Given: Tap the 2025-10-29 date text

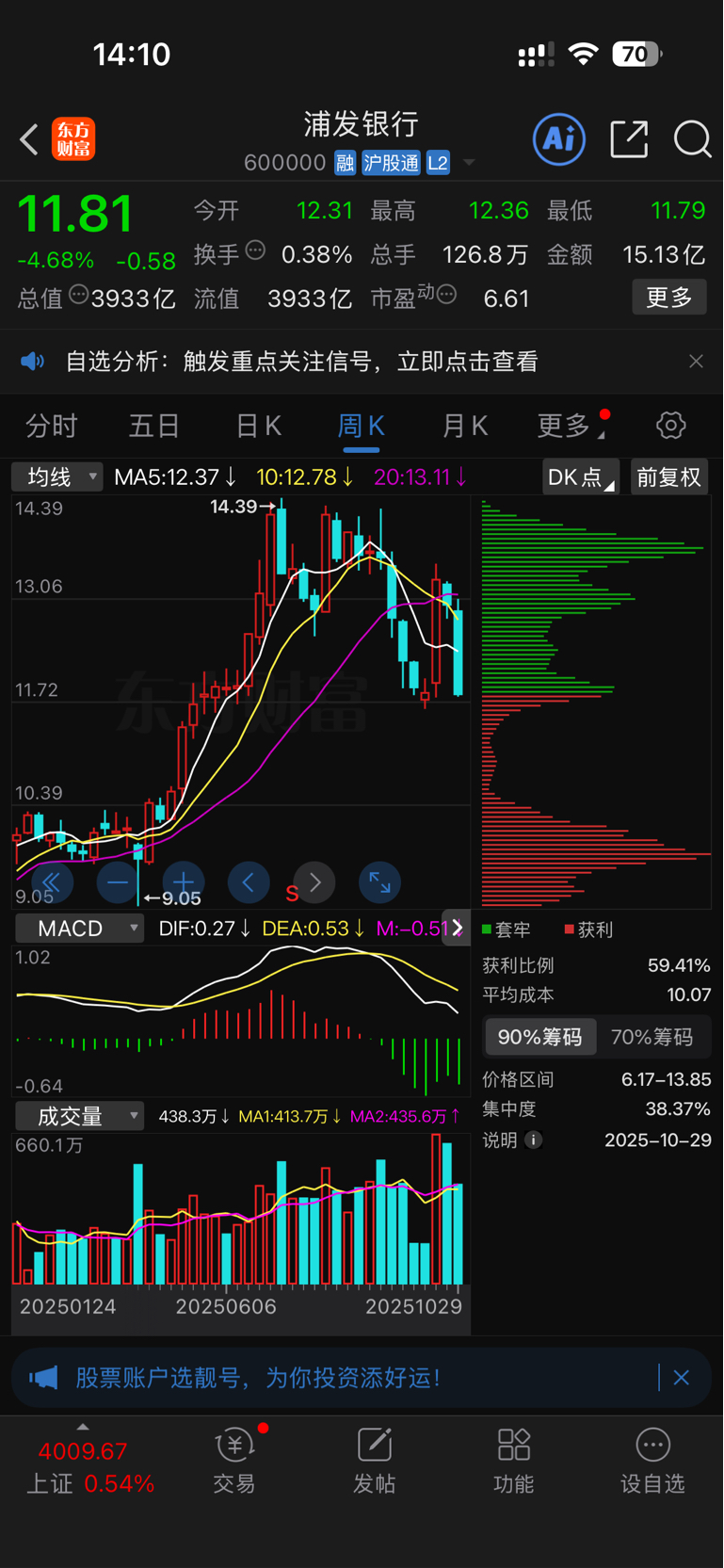Looking at the screenshot, I should tap(658, 1140).
